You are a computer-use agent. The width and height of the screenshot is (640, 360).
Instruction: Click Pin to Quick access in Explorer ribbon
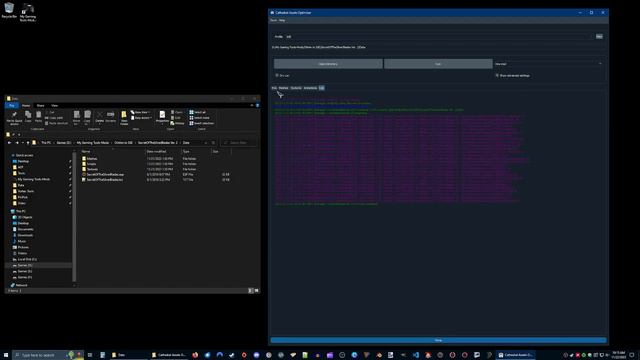(x=14, y=118)
